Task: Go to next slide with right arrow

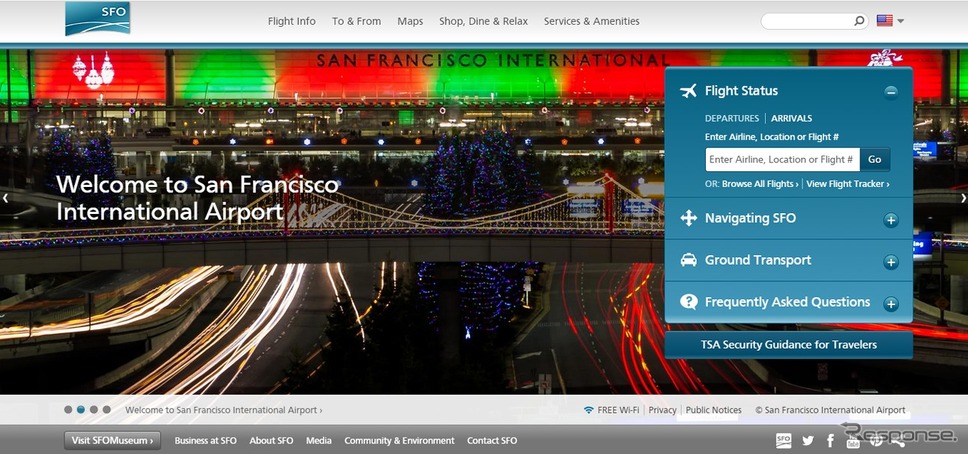Action: point(963,198)
